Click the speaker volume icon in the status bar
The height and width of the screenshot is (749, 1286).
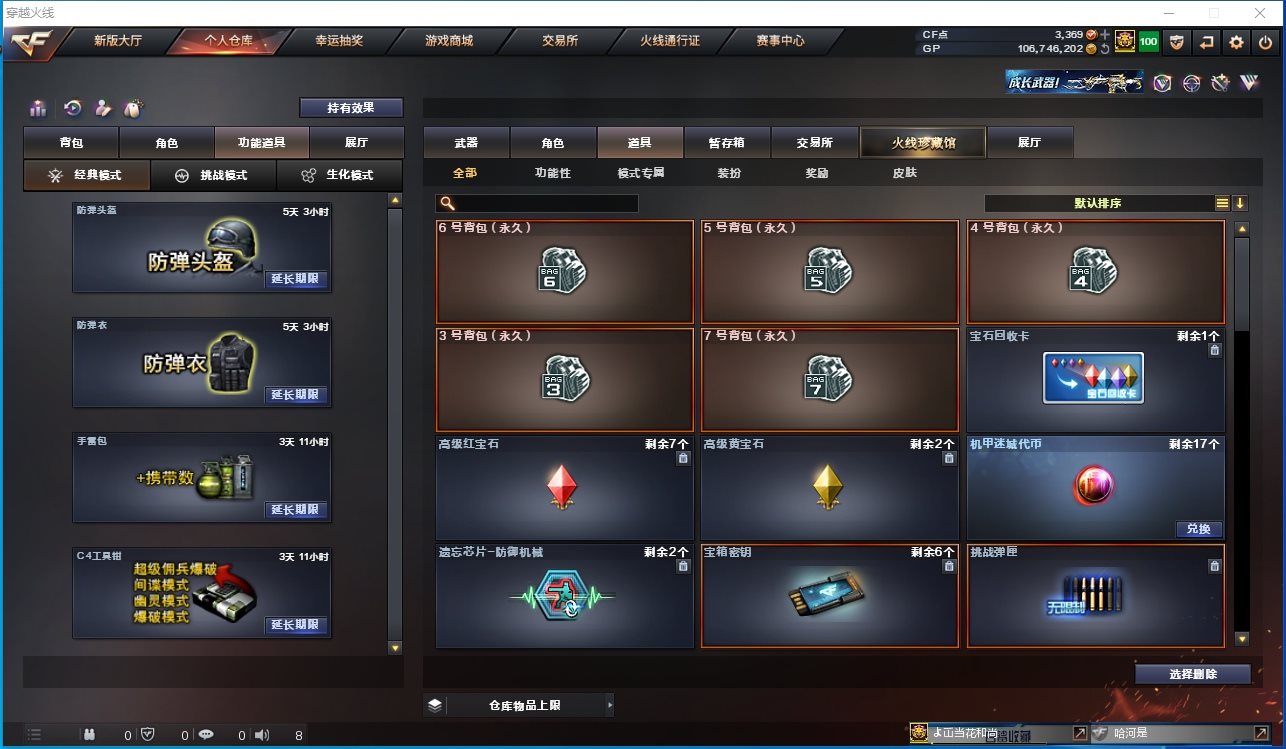pos(262,735)
